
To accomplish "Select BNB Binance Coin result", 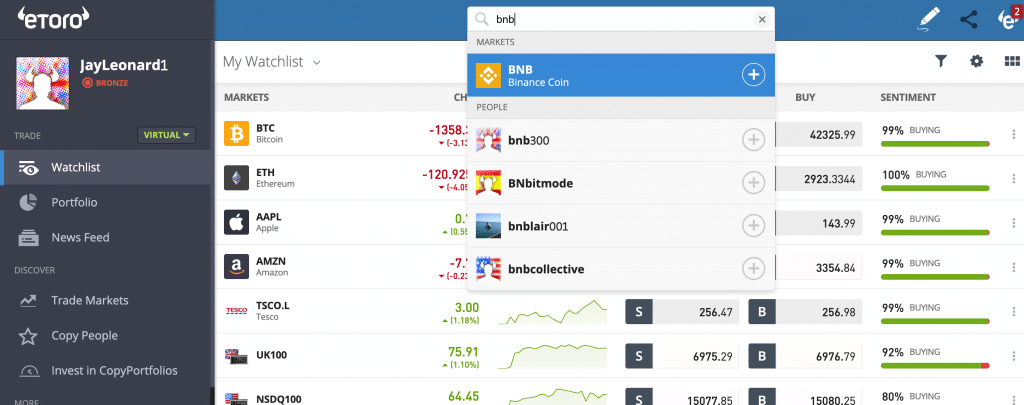I will [620, 75].
